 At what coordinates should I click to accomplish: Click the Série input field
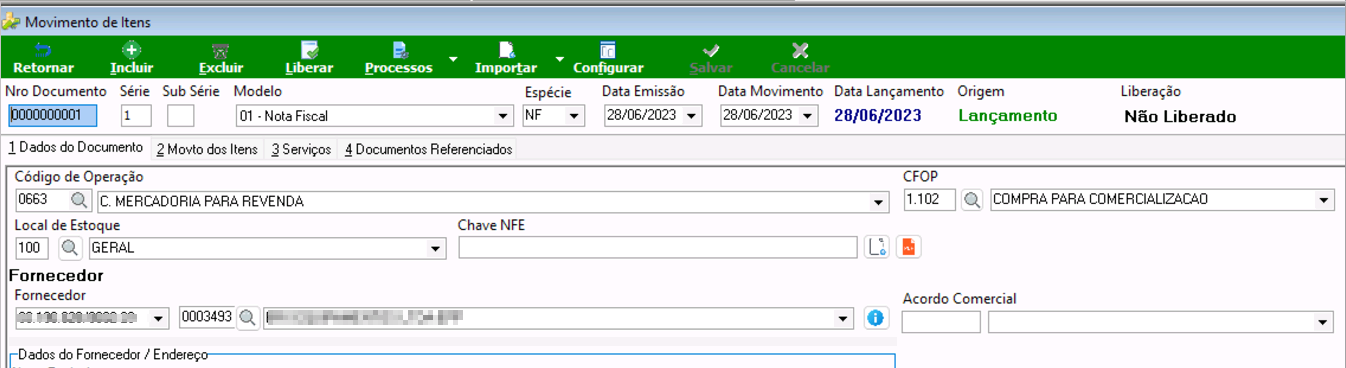136,115
